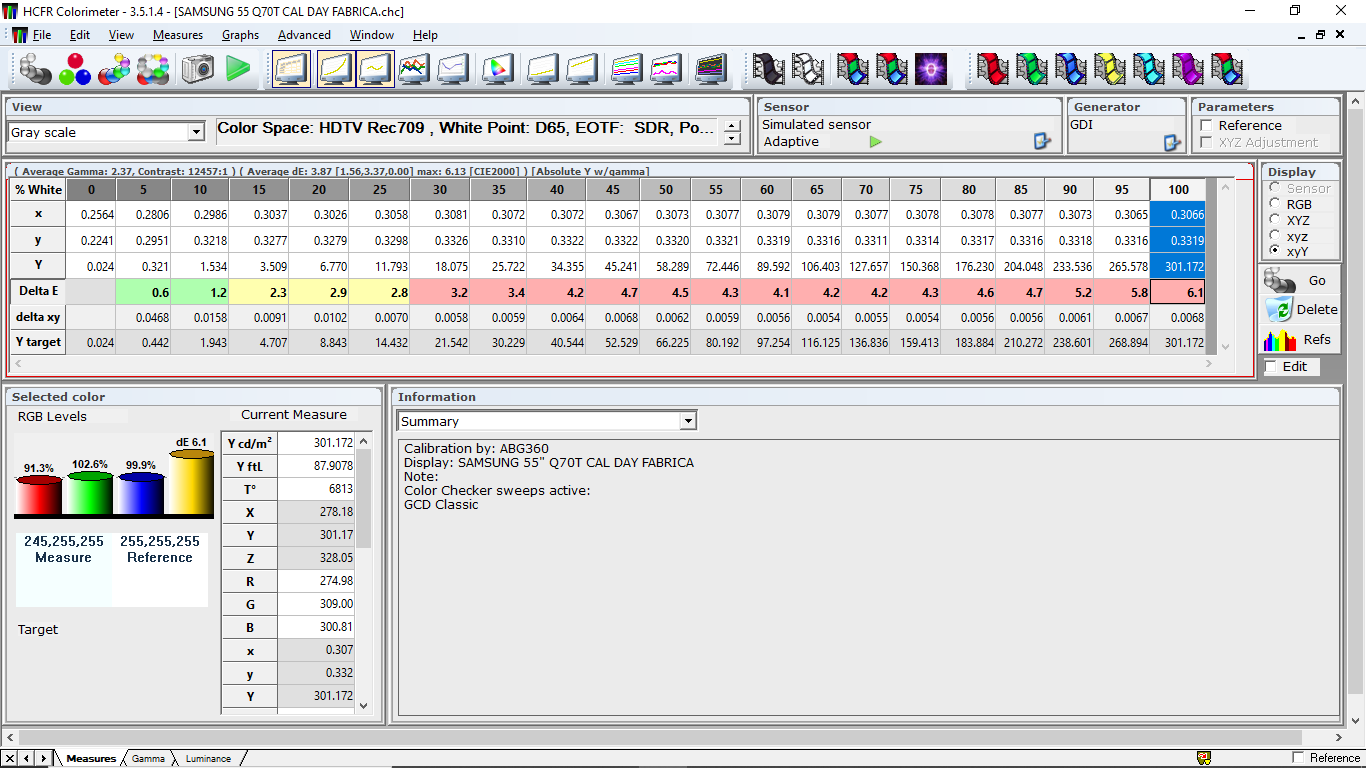Click the measures table horizontal scrollbar right arrow
Image resolution: width=1366 pixels, height=768 pixels.
1209,365
